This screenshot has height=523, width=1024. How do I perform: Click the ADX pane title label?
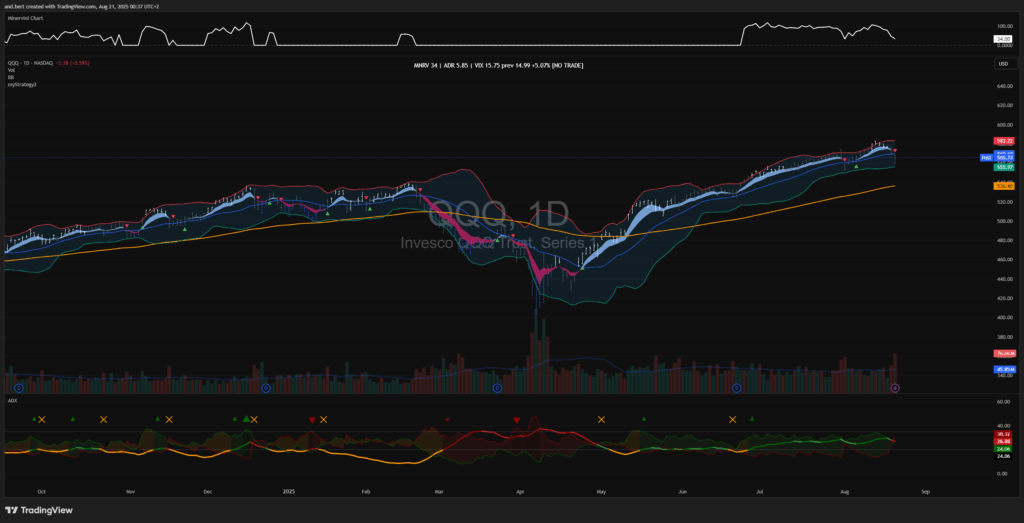point(12,400)
